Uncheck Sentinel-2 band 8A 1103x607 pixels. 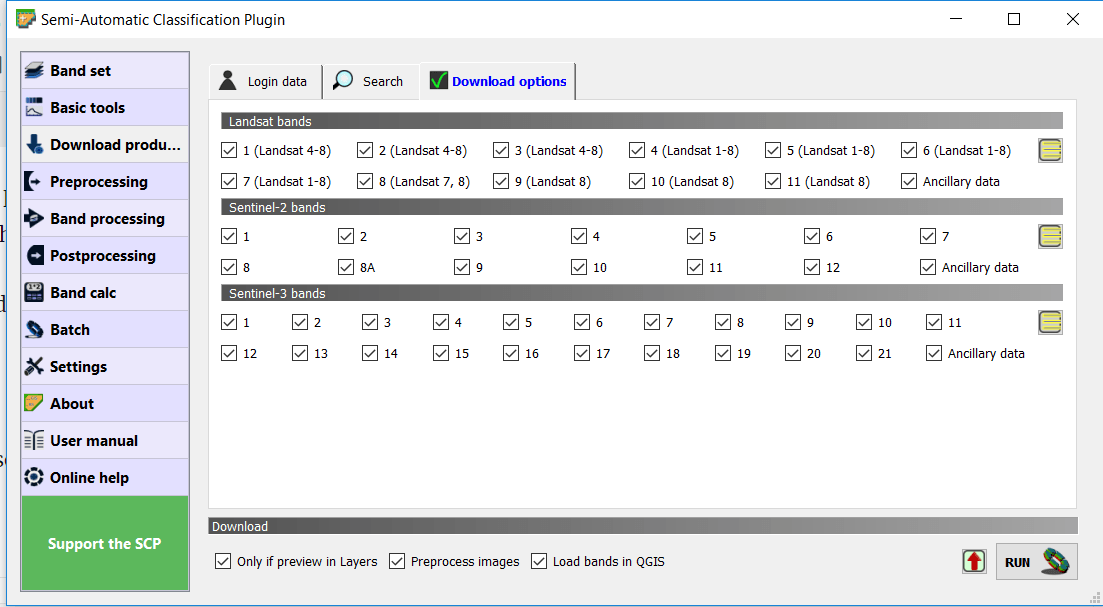pyautogui.click(x=345, y=267)
